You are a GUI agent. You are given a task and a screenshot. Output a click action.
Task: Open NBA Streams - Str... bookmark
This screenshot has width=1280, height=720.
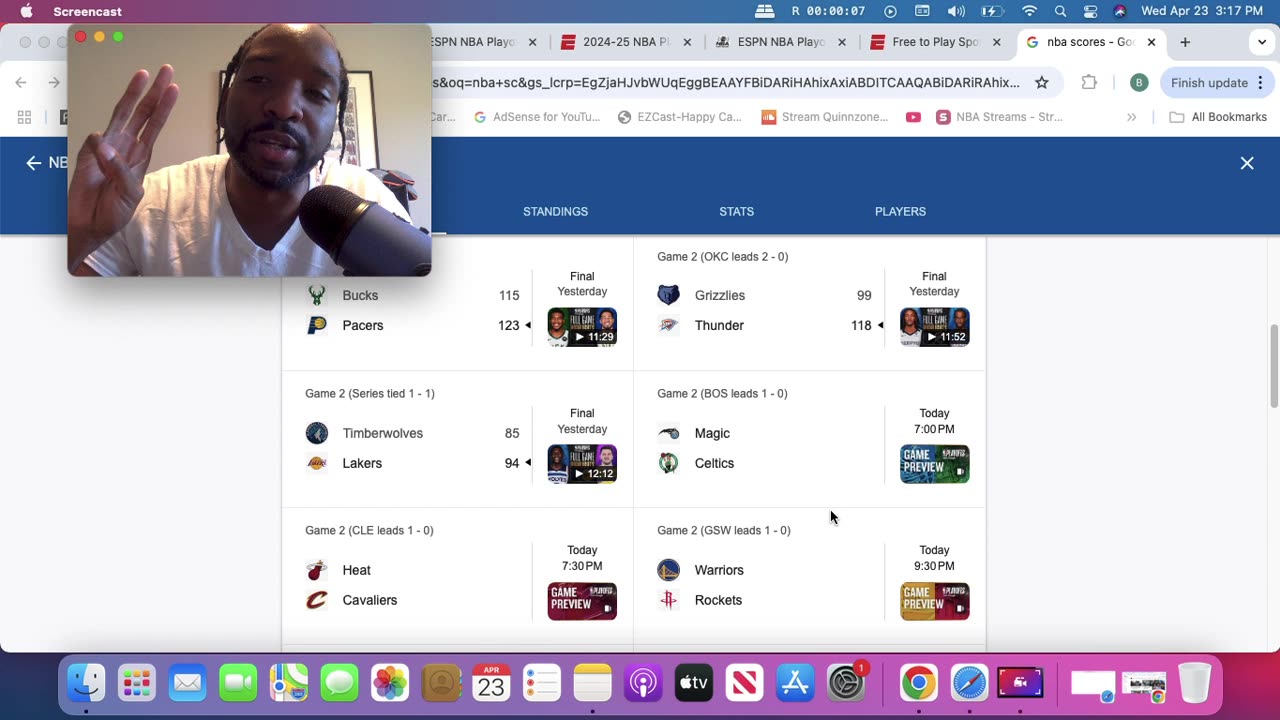(x=999, y=117)
